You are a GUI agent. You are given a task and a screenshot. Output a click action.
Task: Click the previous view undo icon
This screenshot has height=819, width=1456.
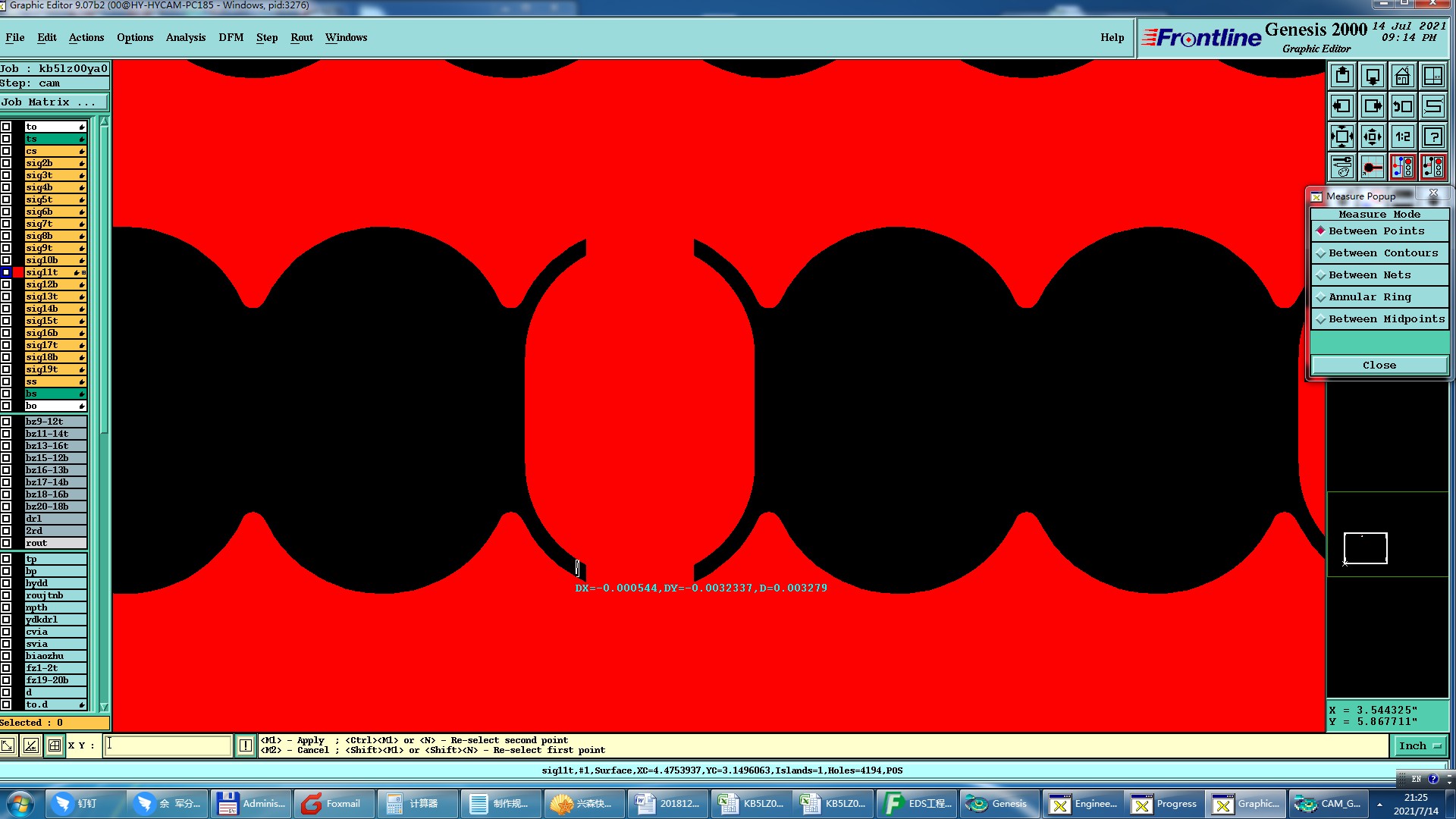(1402, 107)
